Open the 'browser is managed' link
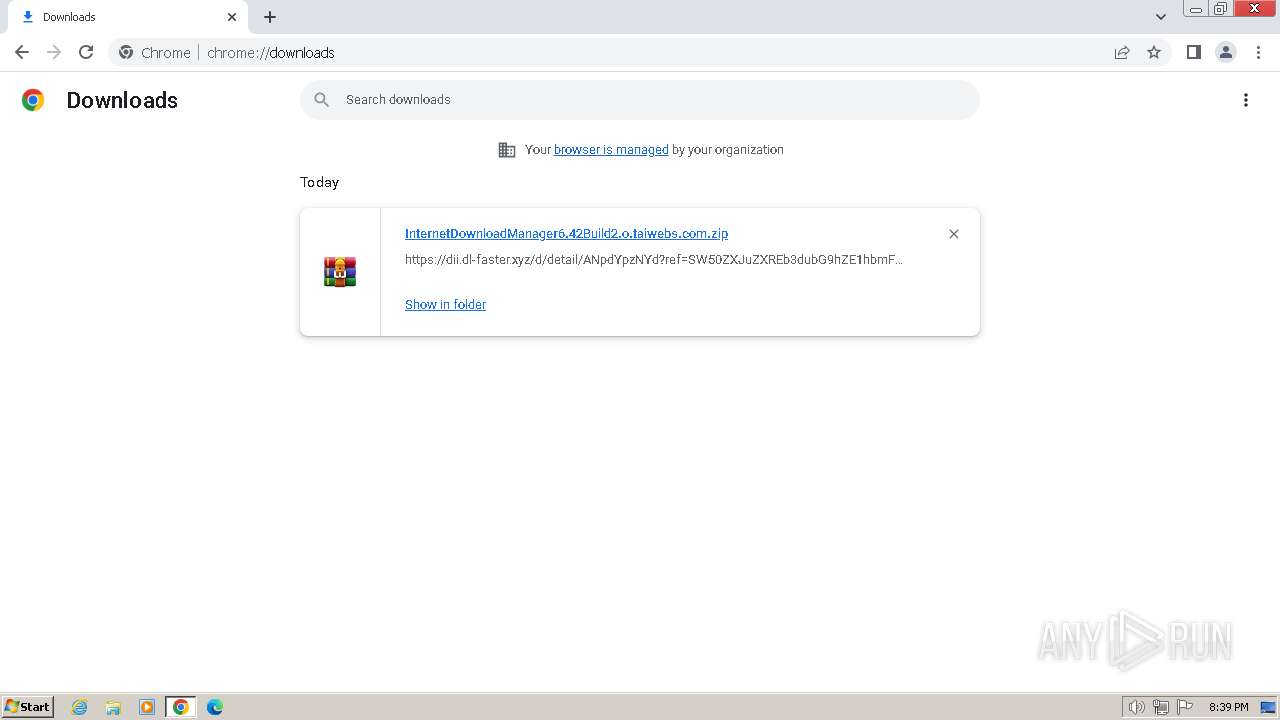The height and width of the screenshot is (720, 1280). 611,150
